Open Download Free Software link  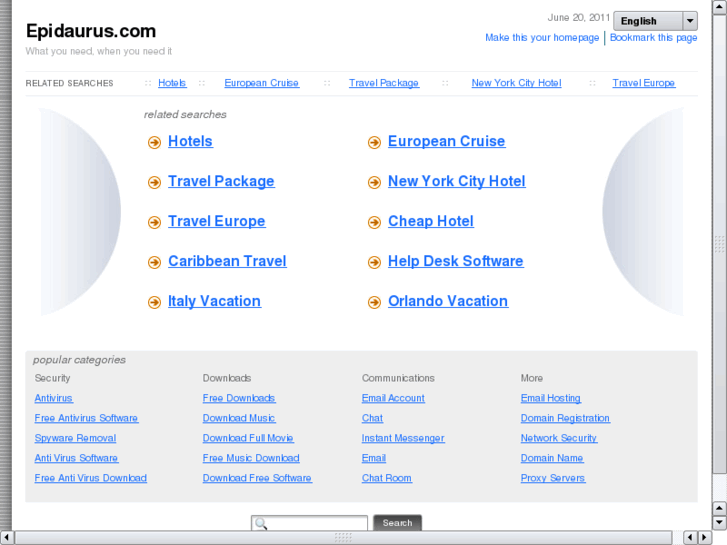pos(257,478)
